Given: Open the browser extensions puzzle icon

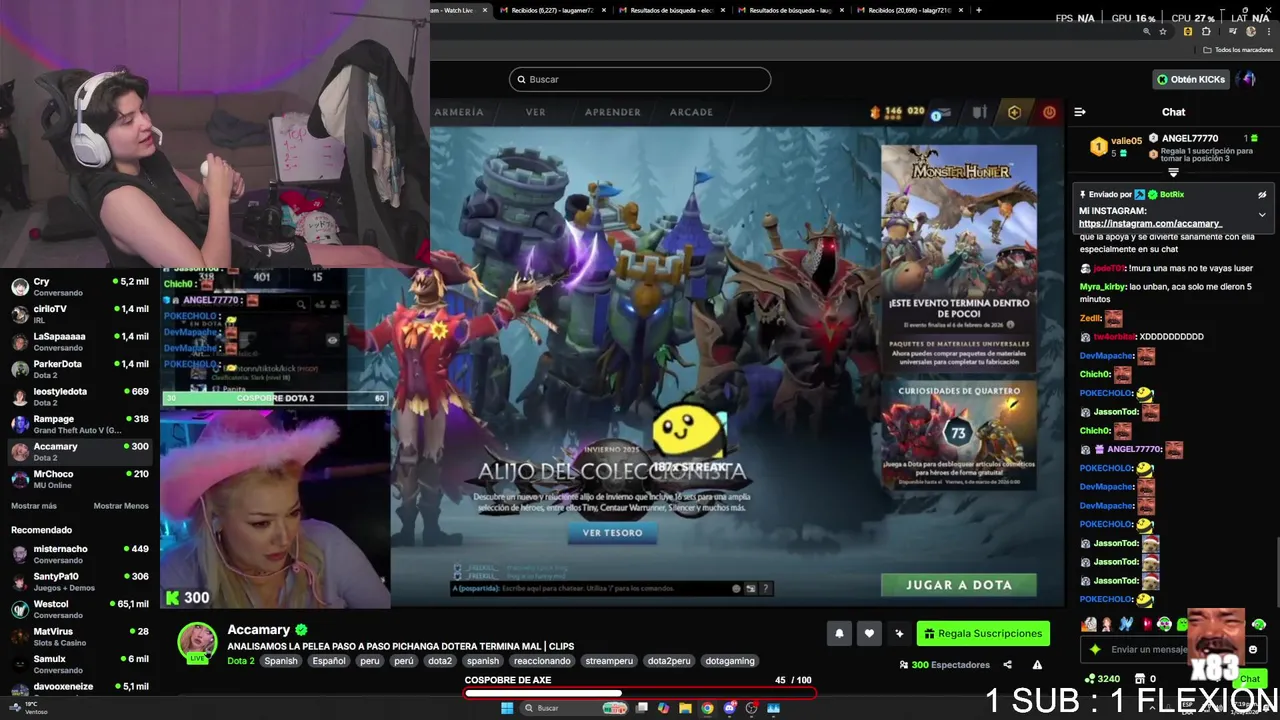Looking at the screenshot, I should tap(1206, 32).
